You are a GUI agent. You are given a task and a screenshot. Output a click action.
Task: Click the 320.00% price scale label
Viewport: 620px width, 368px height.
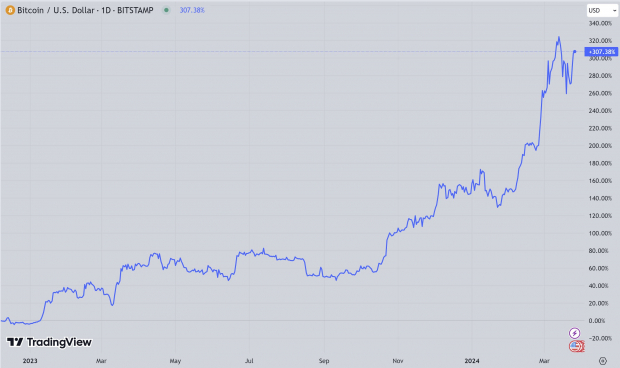(x=600, y=41)
